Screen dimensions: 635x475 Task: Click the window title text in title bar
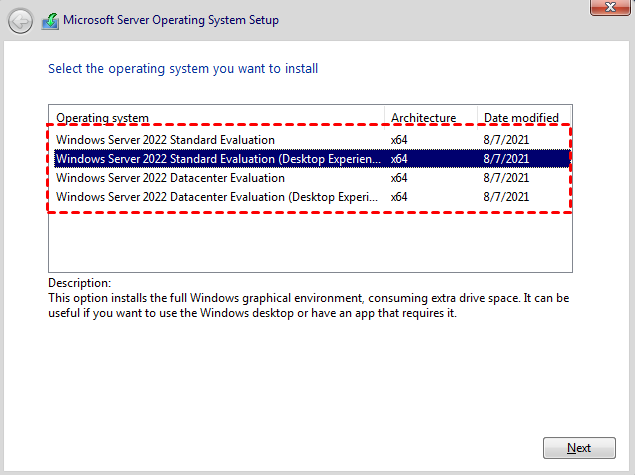(x=171, y=20)
